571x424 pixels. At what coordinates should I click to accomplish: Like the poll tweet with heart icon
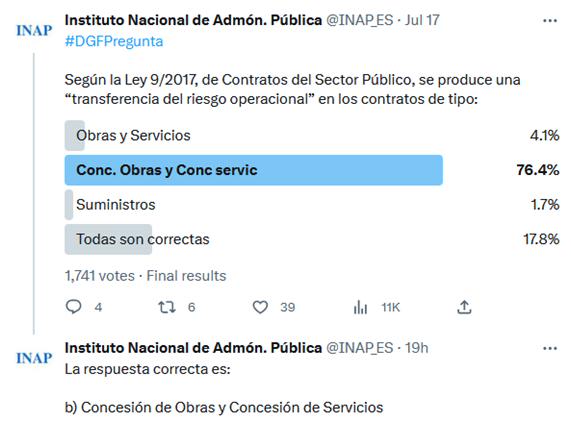point(260,307)
